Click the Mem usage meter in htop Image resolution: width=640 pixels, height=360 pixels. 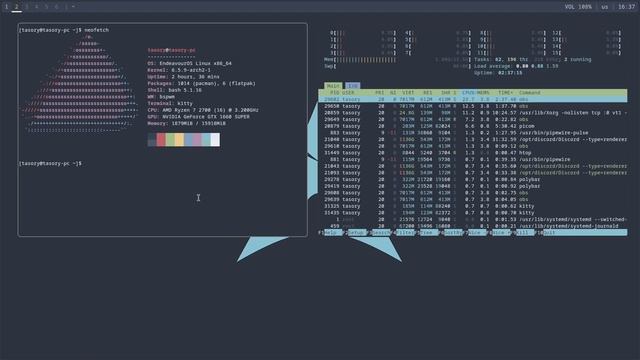click(397, 60)
